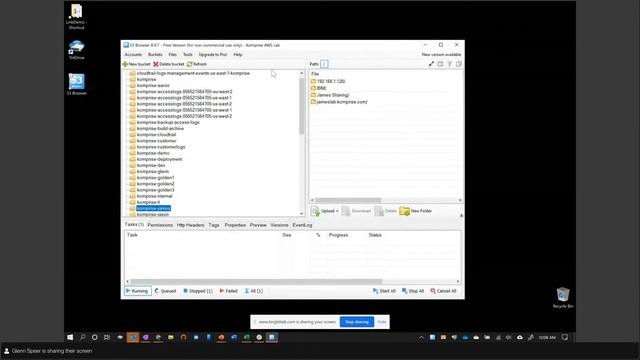Expand the Upload dropdown arrow
This screenshot has height=360, width=640.
coord(337,211)
